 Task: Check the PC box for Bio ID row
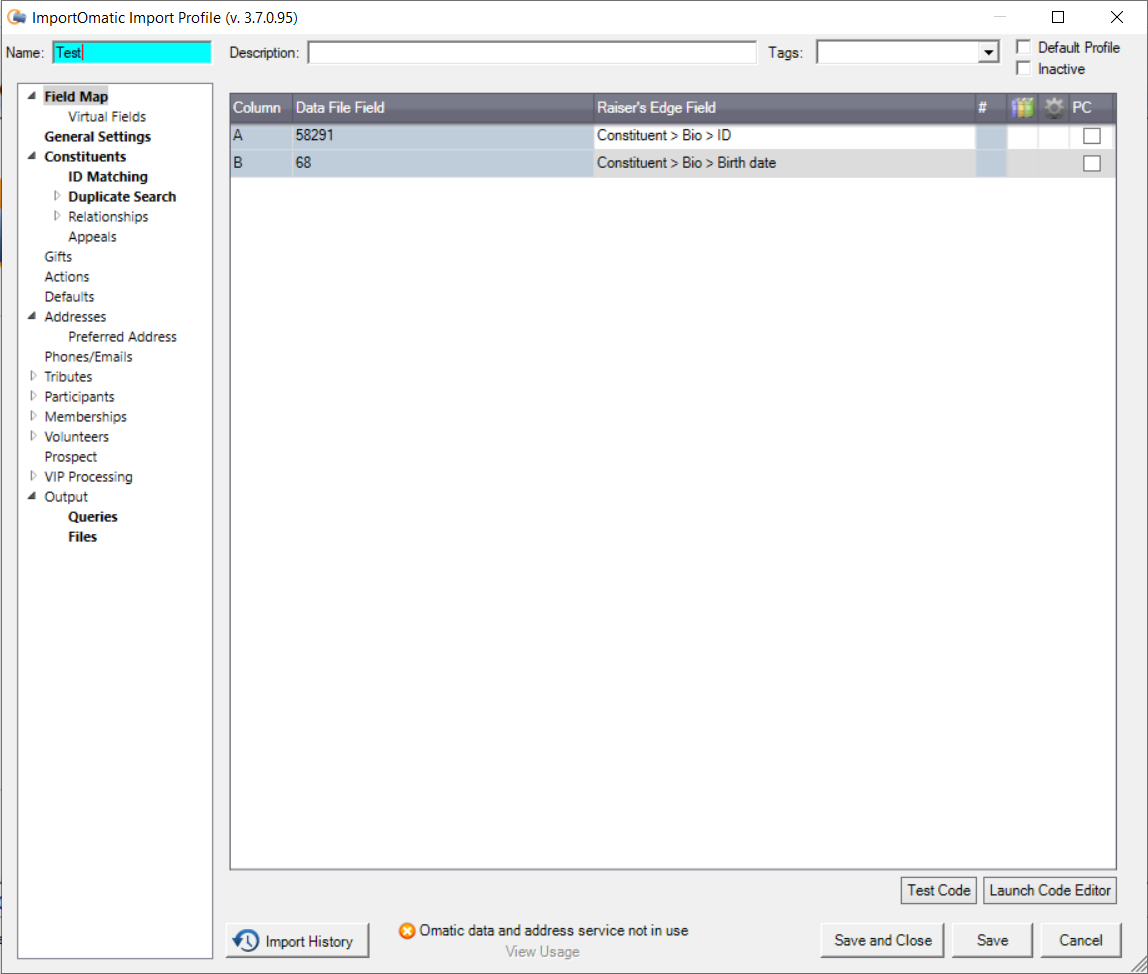pos(1092,136)
